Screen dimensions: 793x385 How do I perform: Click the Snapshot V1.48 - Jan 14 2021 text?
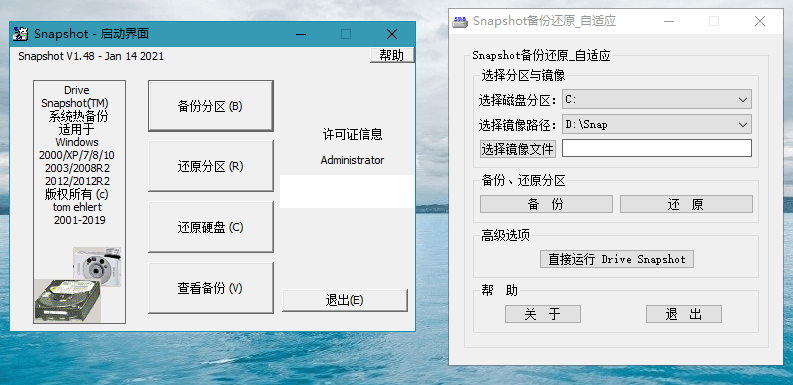[x=91, y=56]
